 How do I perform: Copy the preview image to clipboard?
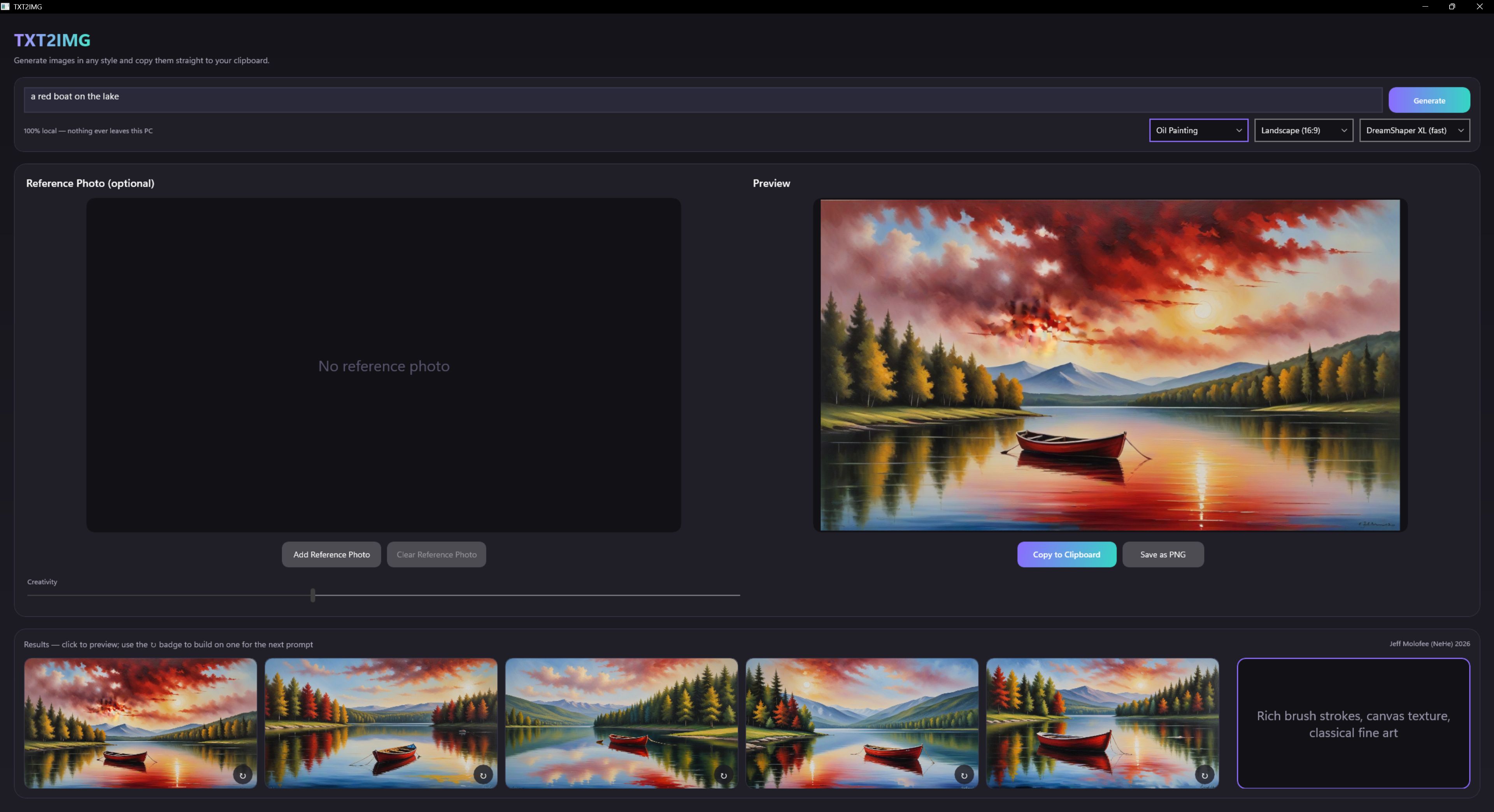click(x=1066, y=555)
